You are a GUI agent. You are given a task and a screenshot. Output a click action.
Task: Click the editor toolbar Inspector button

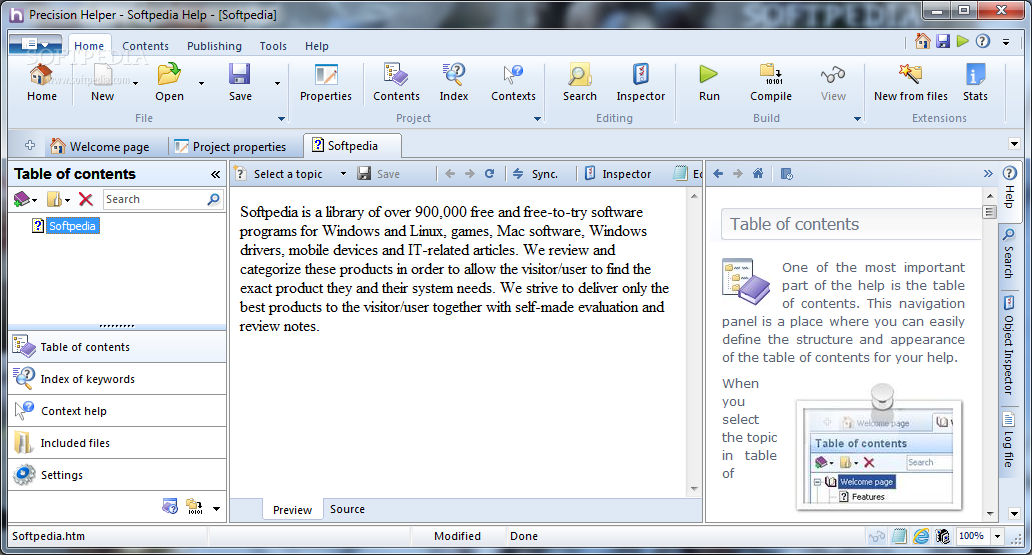click(618, 174)
